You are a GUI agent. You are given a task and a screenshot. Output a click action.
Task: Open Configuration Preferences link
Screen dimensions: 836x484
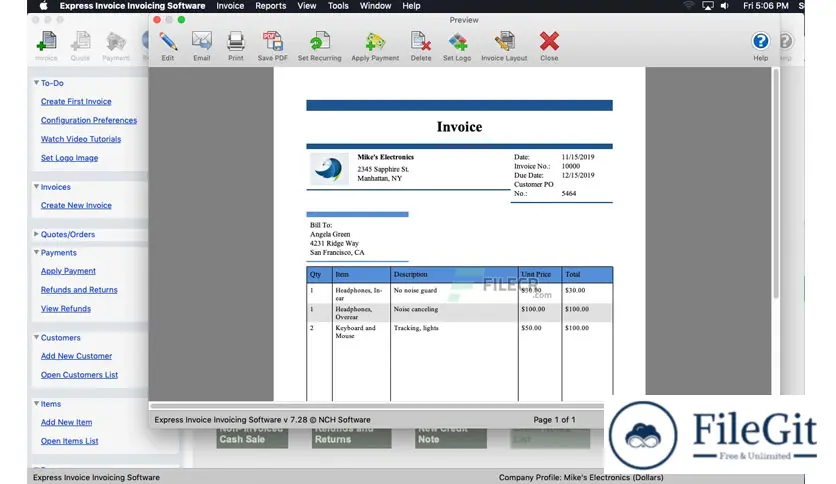point(89,120)
